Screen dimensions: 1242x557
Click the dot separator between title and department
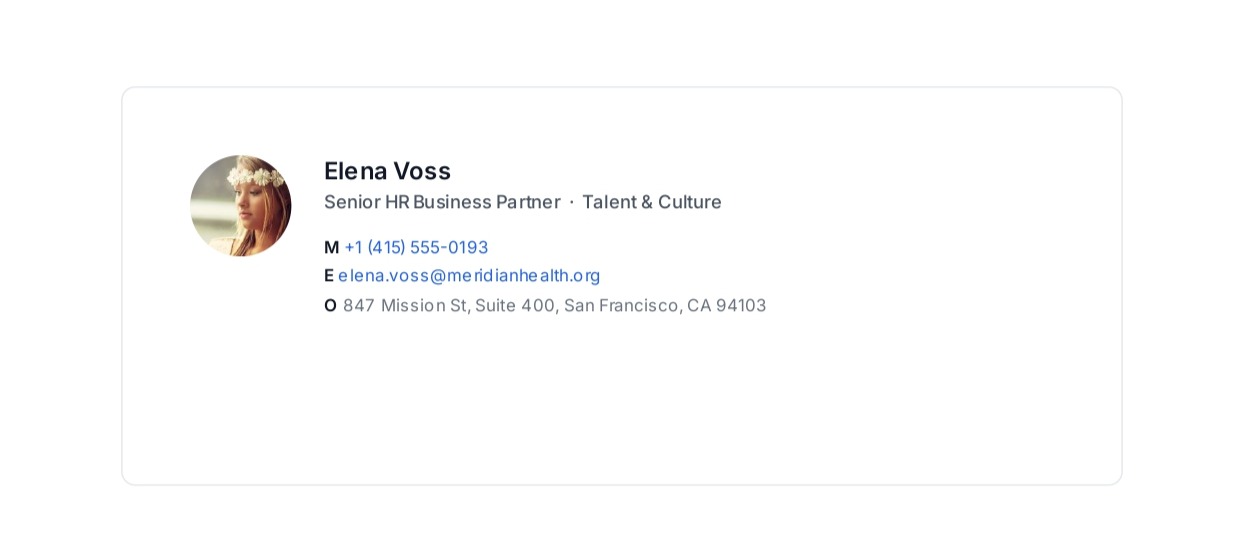click(571, 202)
